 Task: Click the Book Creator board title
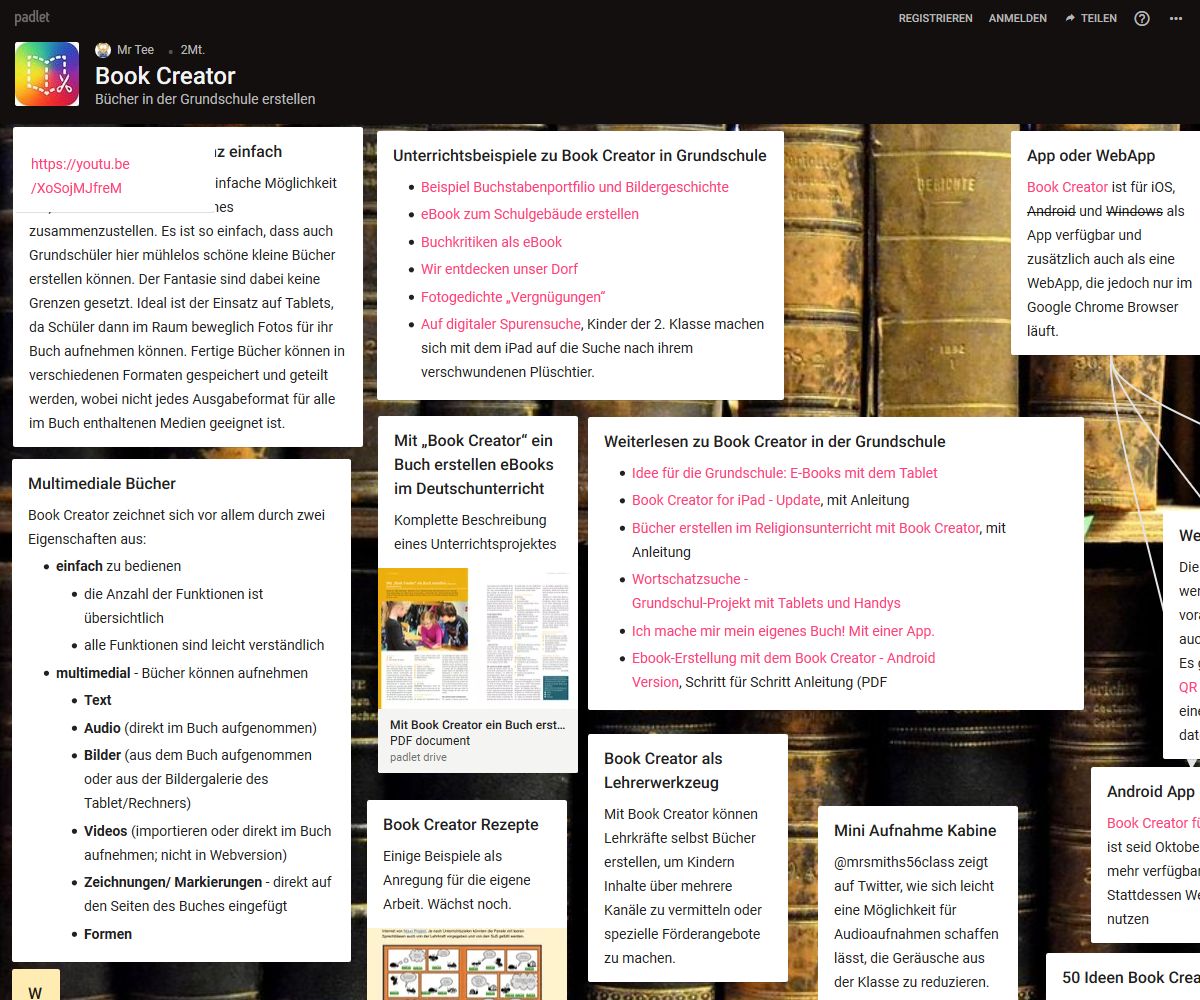pos(165,76)
